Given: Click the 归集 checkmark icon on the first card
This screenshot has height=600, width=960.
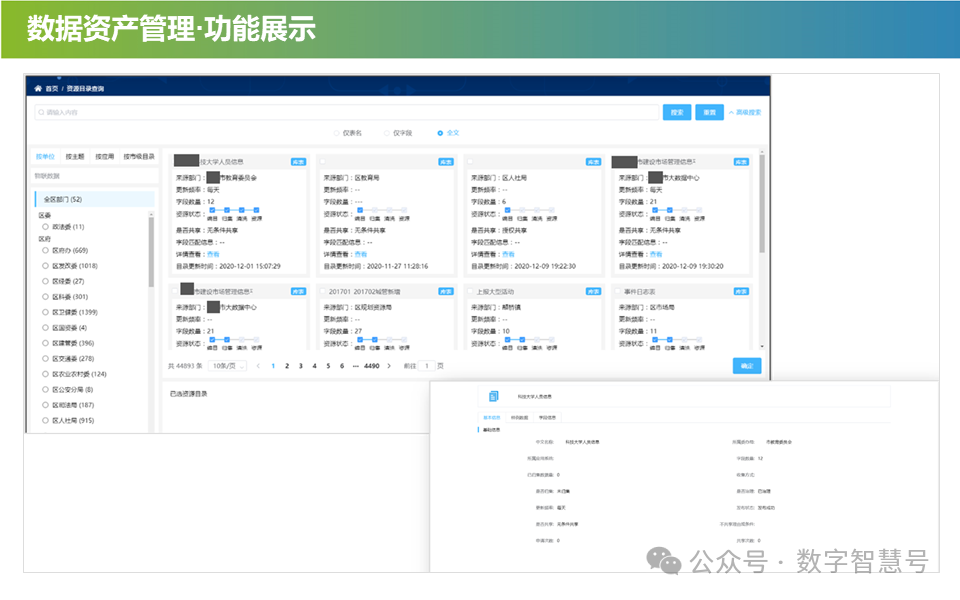Looking at the screenshot, I should tap(227, 210).
